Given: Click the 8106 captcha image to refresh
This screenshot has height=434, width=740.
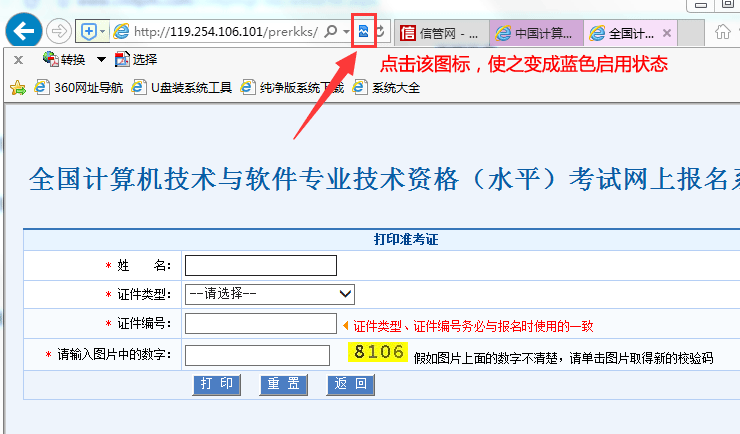Looking at the screenshot, I should [378, 352].
